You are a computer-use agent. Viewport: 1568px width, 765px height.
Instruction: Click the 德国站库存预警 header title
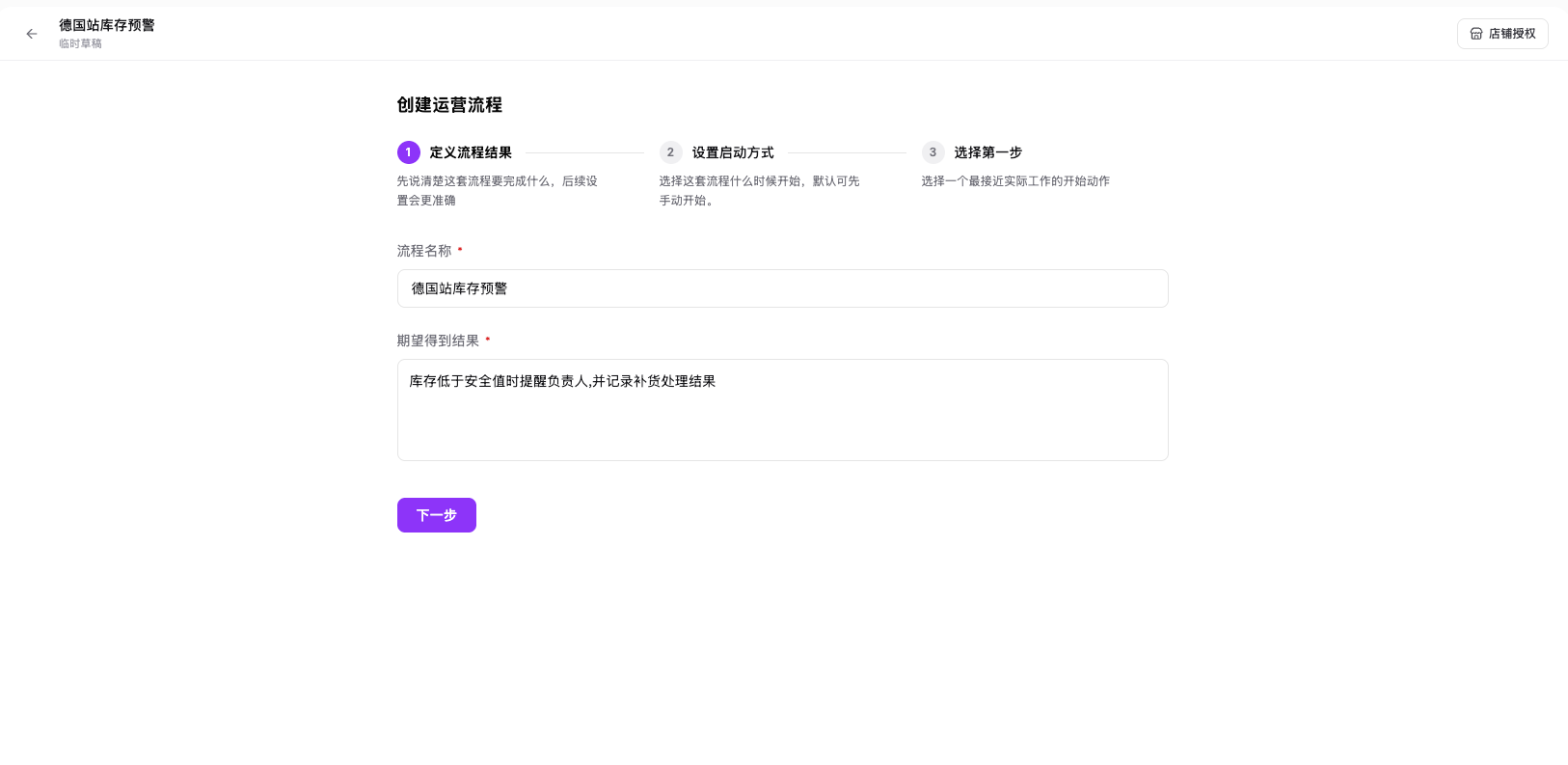pos(107,25)
